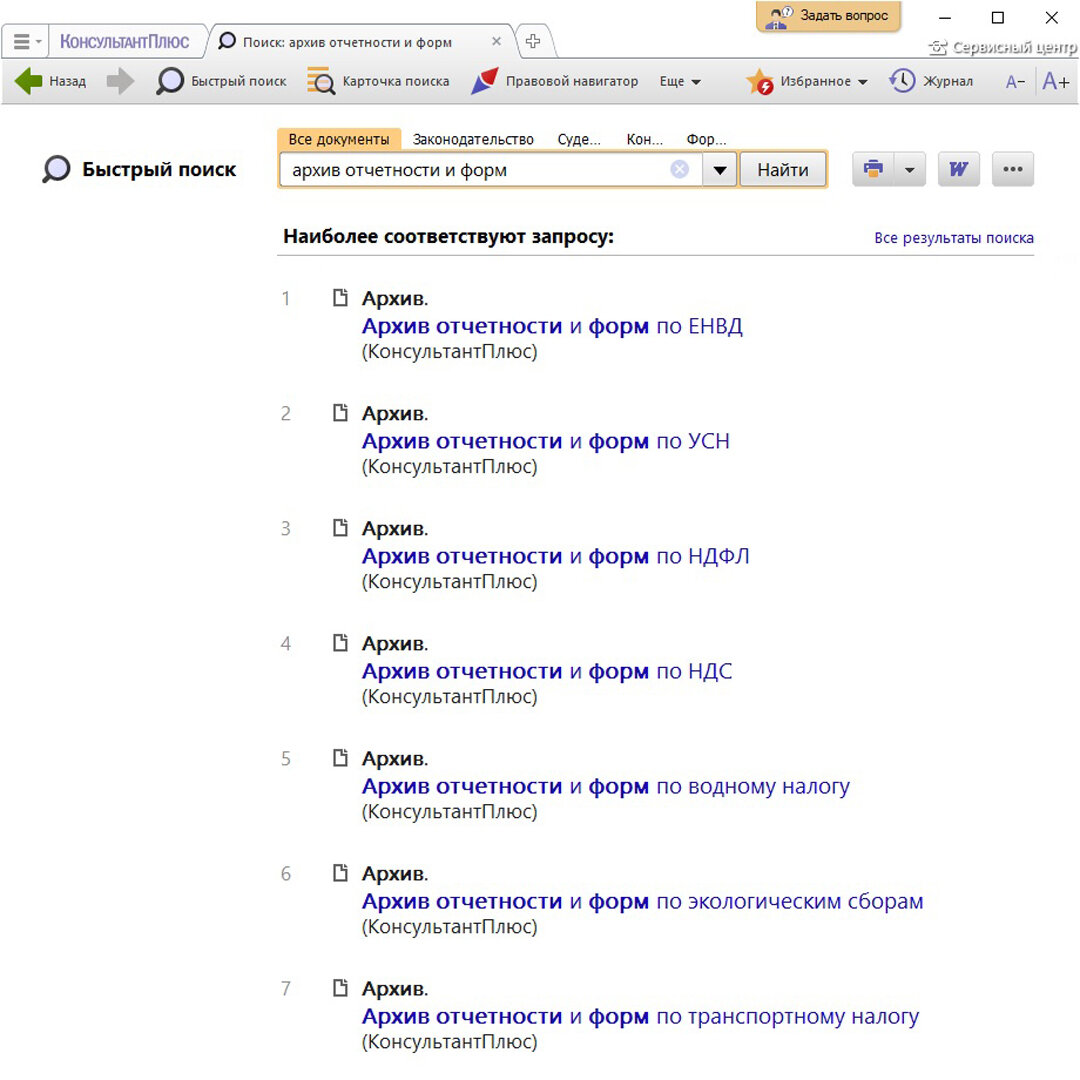1080x1080 pixels.
Task: Click document icon of result 5
Action: click(340, 758)
